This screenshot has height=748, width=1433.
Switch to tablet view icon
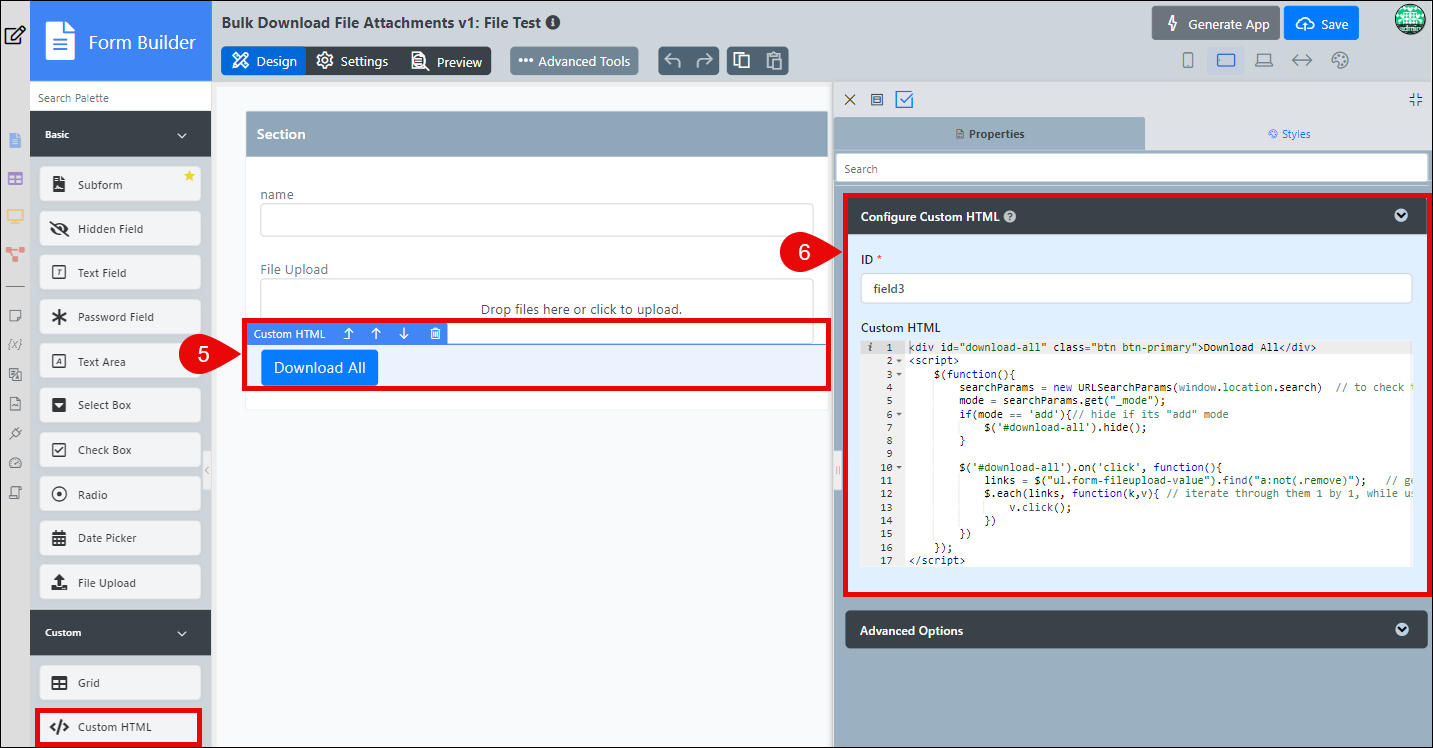[1226, 60]
